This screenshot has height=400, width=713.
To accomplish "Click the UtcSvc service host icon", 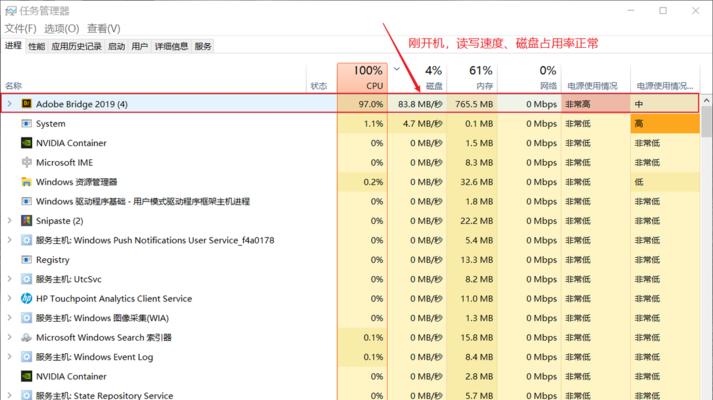I will [x=26, y=279].
